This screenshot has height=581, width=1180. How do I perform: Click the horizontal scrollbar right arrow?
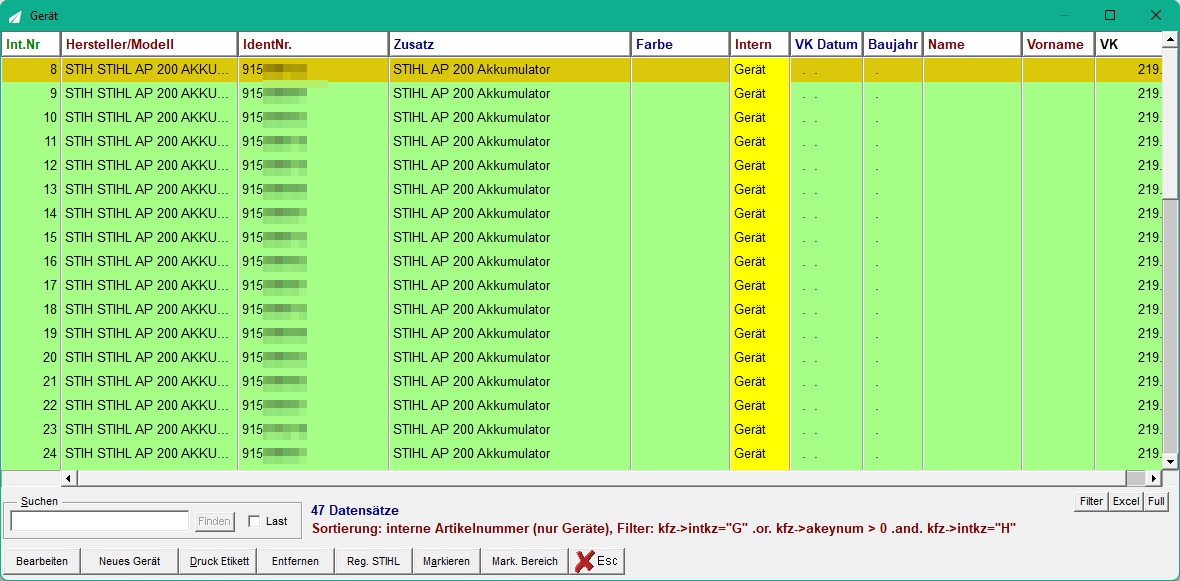1154,478
